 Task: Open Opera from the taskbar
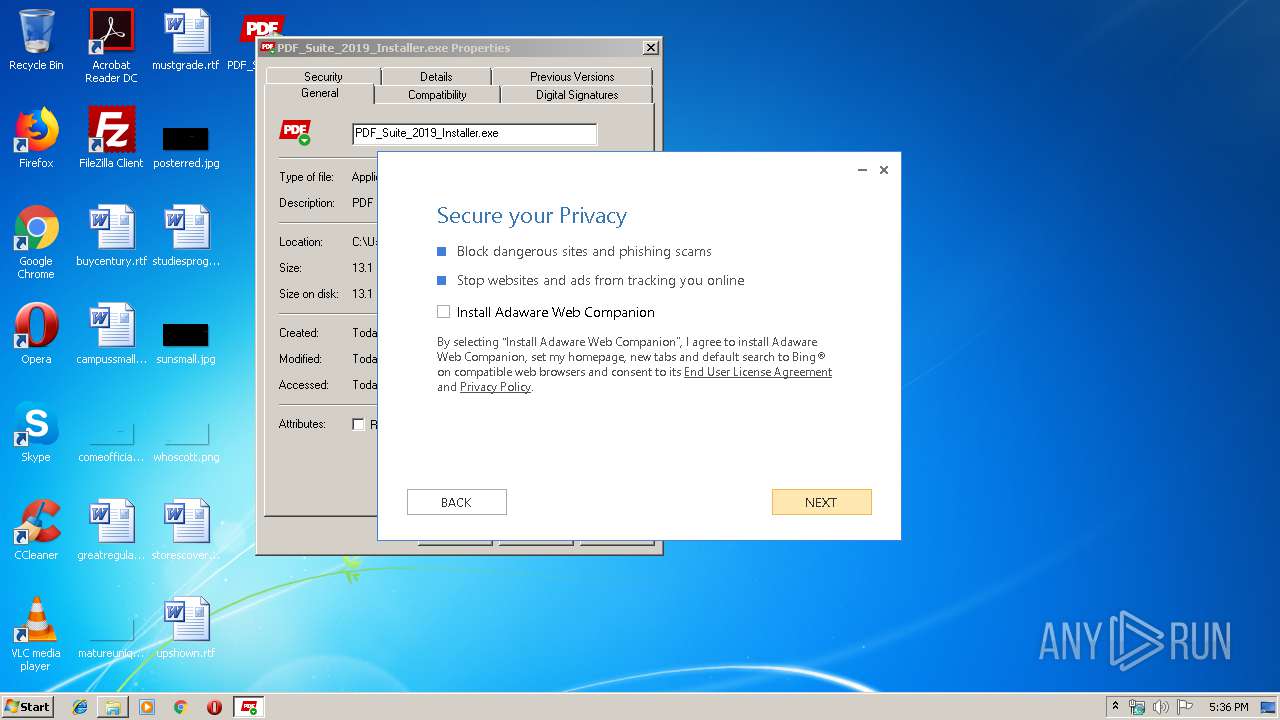214,707
